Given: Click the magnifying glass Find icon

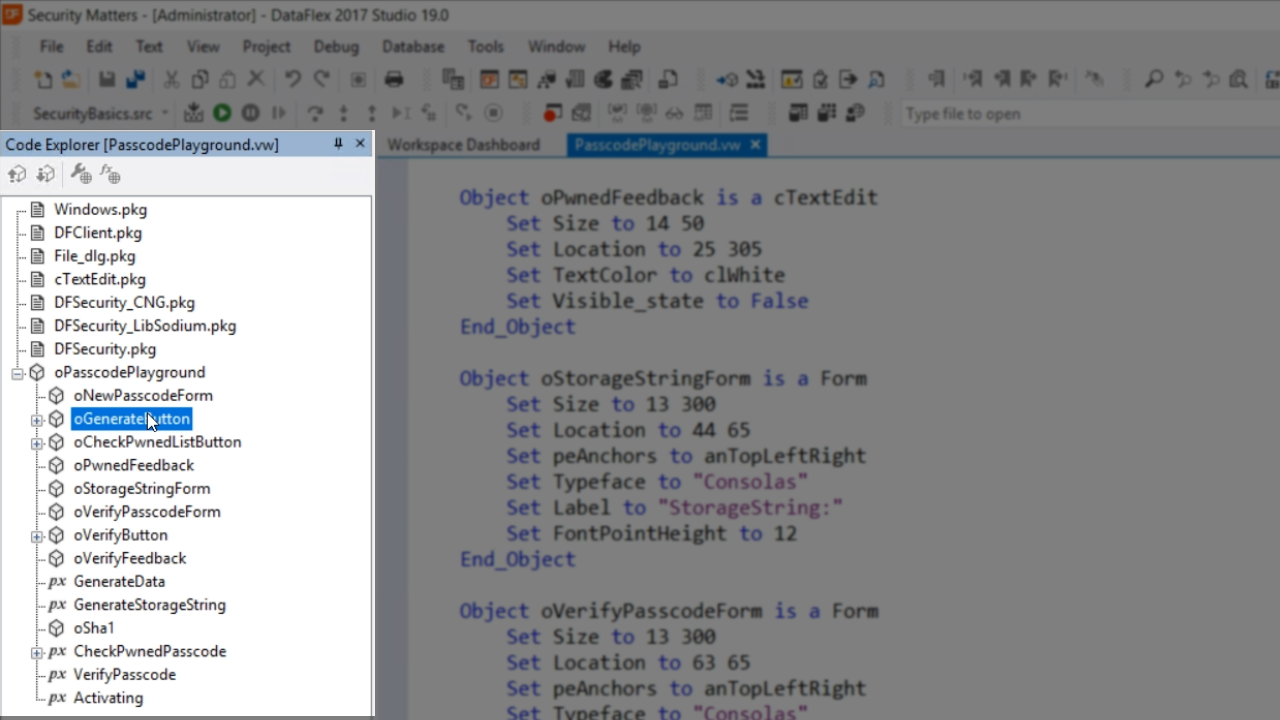Looking at the screenshot, I should [1154, 80].
